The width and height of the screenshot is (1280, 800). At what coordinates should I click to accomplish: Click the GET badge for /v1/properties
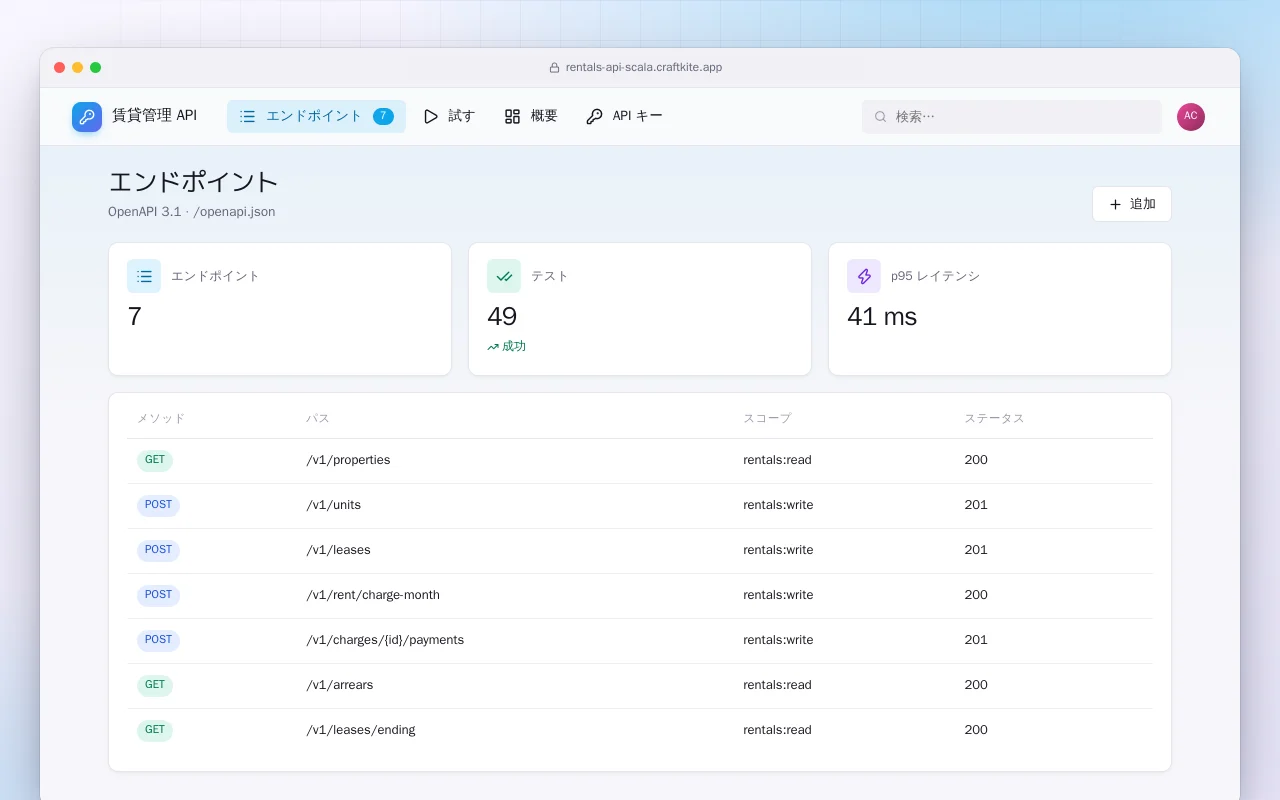[155, 460]
